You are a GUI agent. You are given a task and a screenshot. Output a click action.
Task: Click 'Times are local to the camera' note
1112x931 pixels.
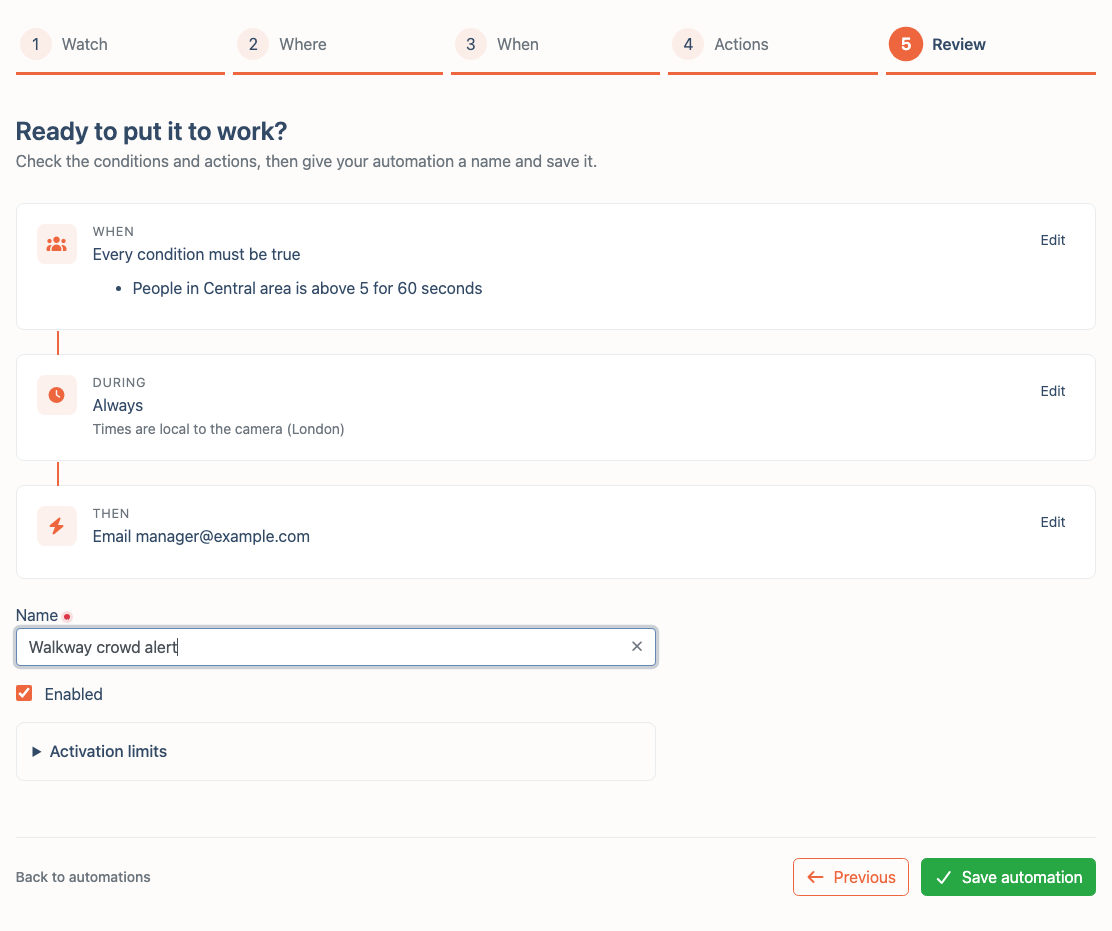click(218, 429)
